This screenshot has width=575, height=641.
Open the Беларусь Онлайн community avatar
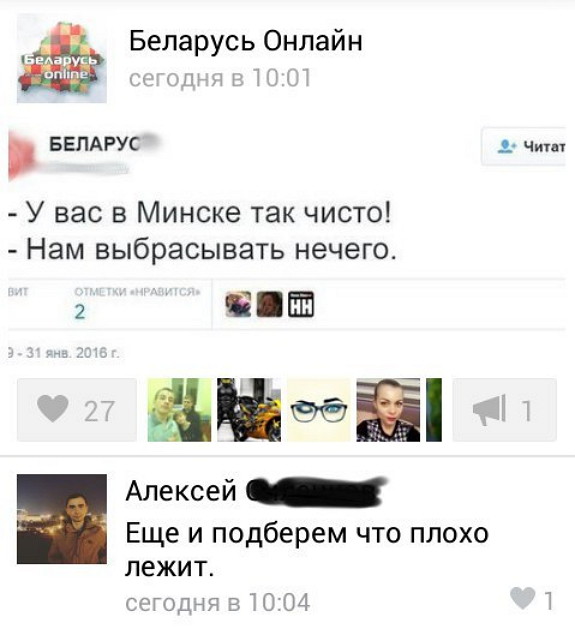coord(62,58)
